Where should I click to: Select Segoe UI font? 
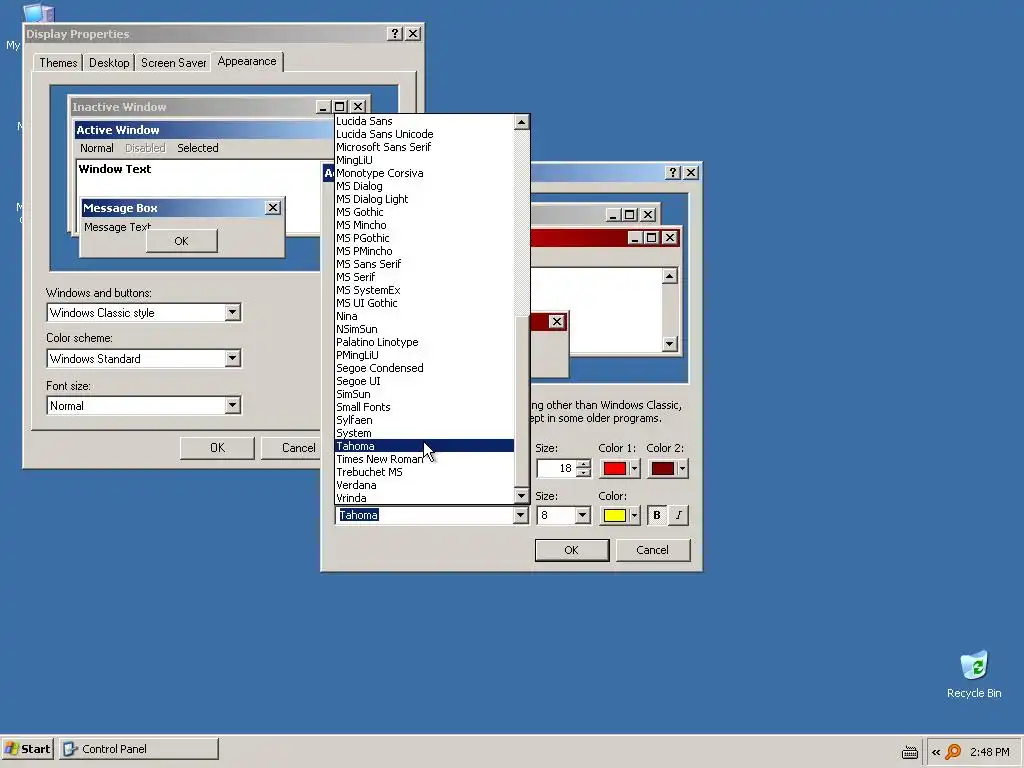coord(424,381)
